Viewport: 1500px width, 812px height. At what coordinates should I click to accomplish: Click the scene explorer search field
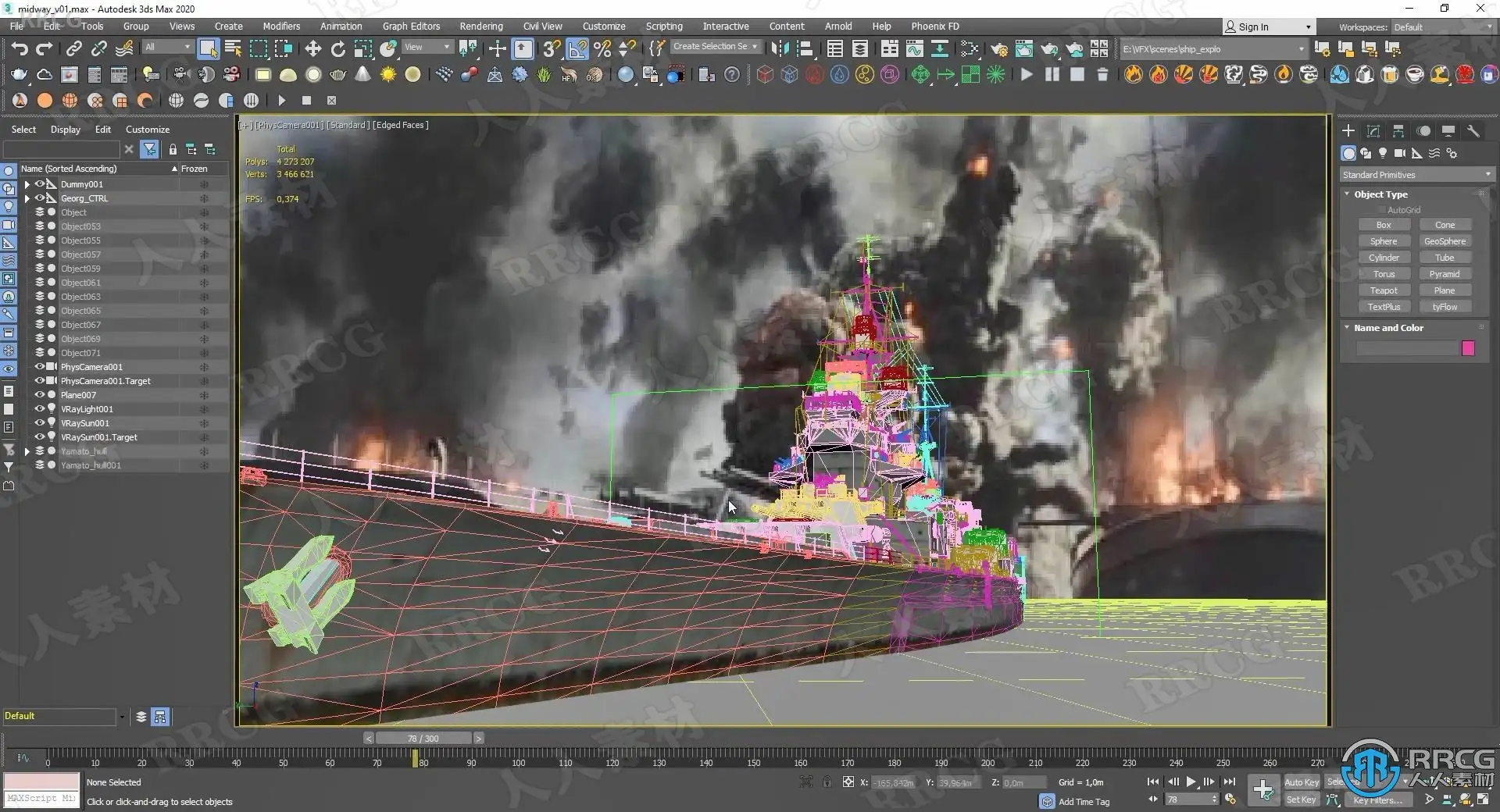[x=61, y=149]
